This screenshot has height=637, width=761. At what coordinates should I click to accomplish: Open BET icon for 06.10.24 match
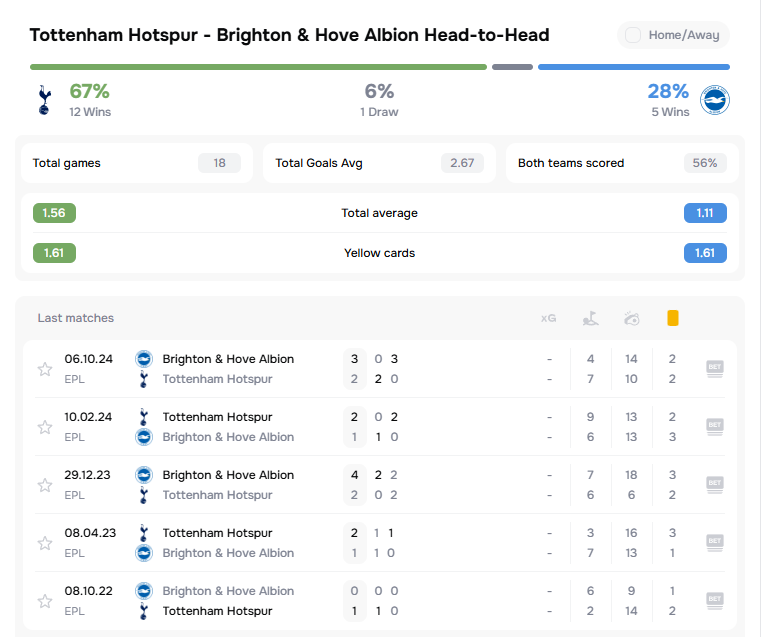pyautogui.click(x=714, y=368)
